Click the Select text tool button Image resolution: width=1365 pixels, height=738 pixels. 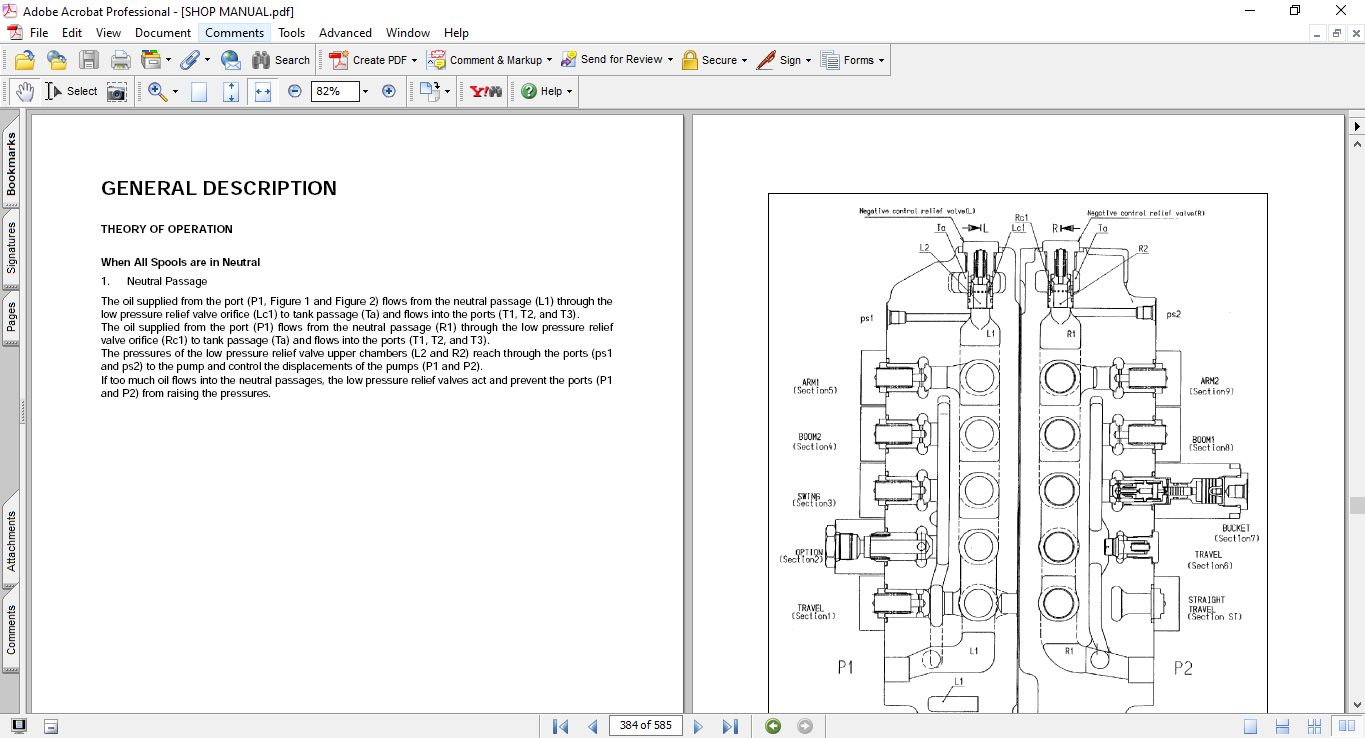click(x=71, y=91)
